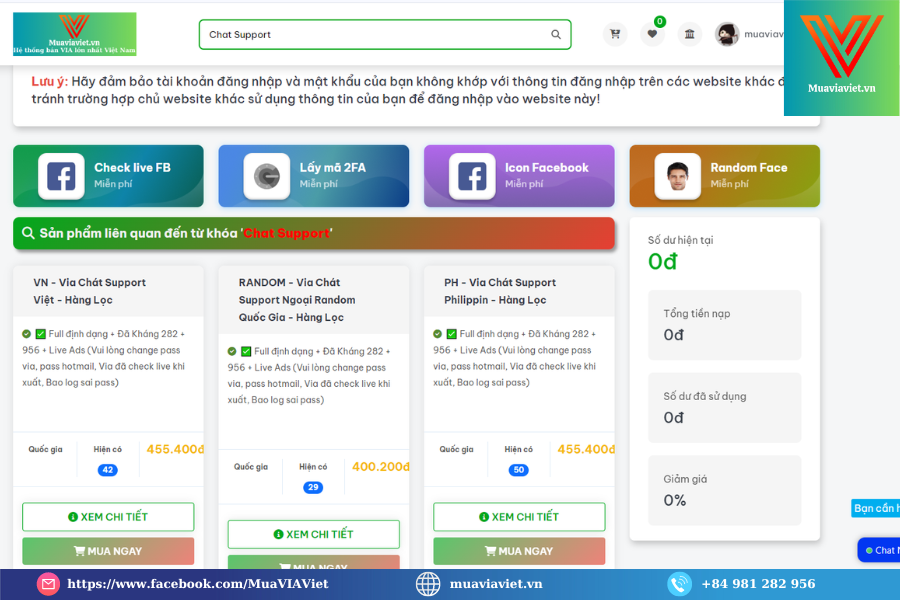Click the mail icon in bottom banner

point(48,584)
